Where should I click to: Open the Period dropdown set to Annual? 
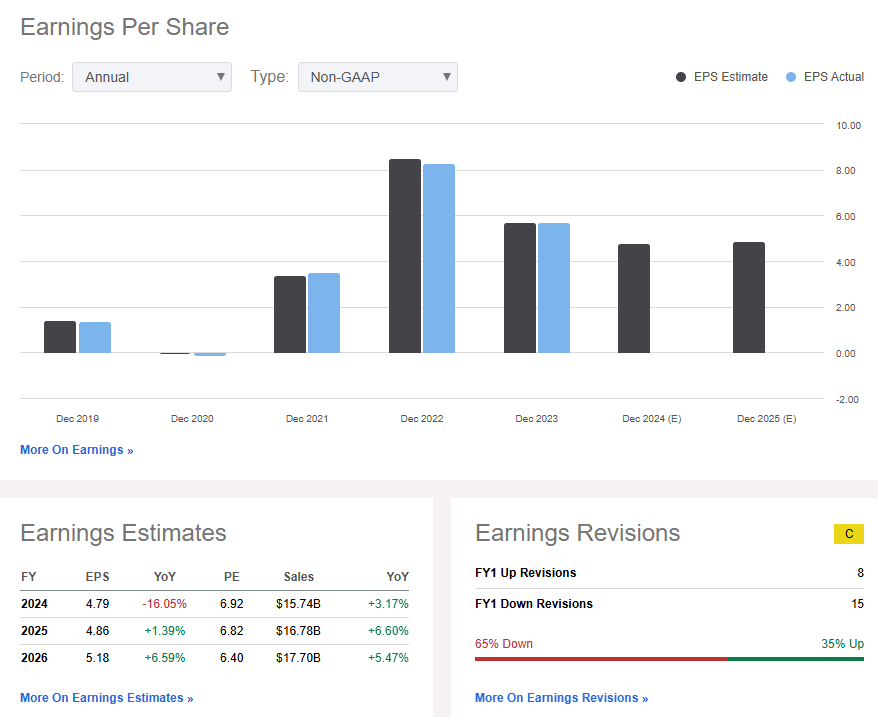pyautogui.click(x=151, y=77)
